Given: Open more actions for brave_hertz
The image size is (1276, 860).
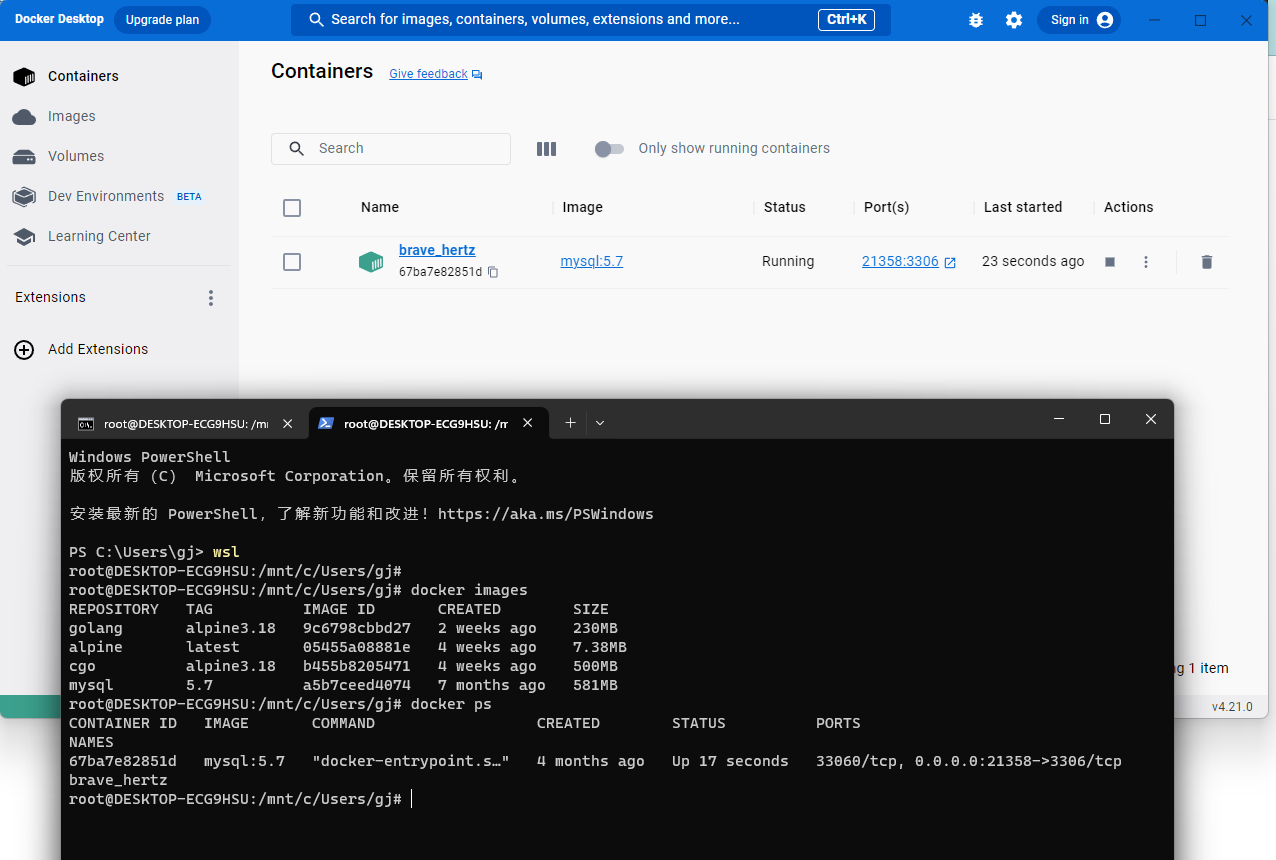Looking at the screenshot, I should tap(1146, 262).
